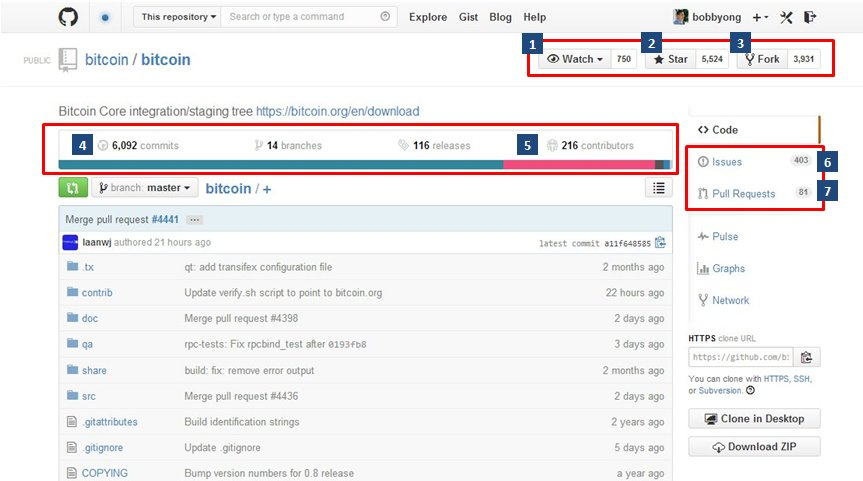Open the .gitignore file
Screen dimensions: 863x481
[x=102, y=447]
